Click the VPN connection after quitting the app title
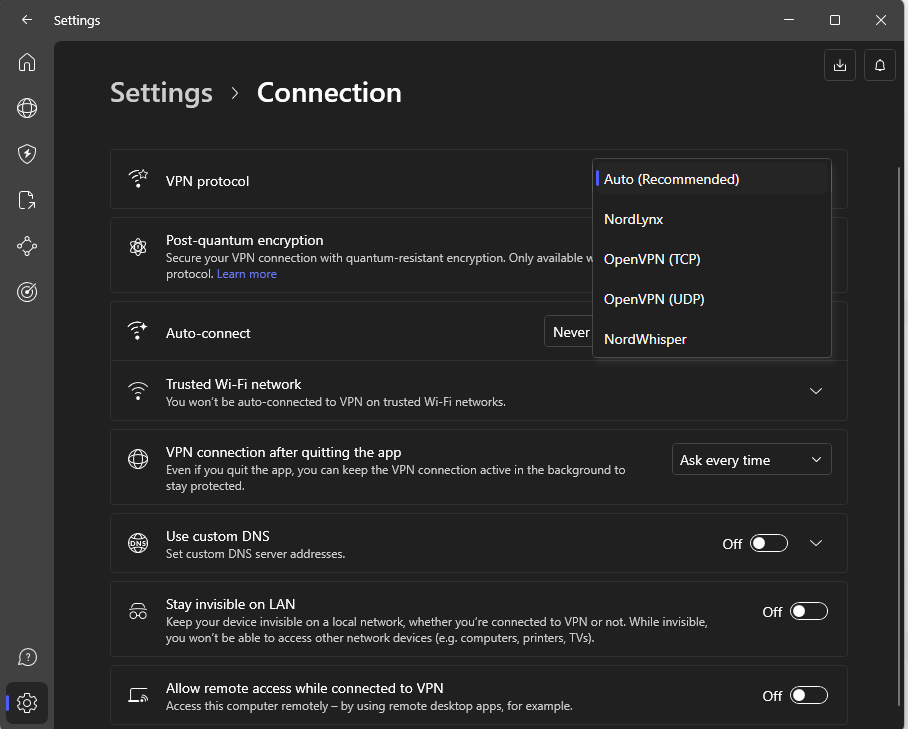The width and height of the screenshot is (908, 729). point(284,452)
